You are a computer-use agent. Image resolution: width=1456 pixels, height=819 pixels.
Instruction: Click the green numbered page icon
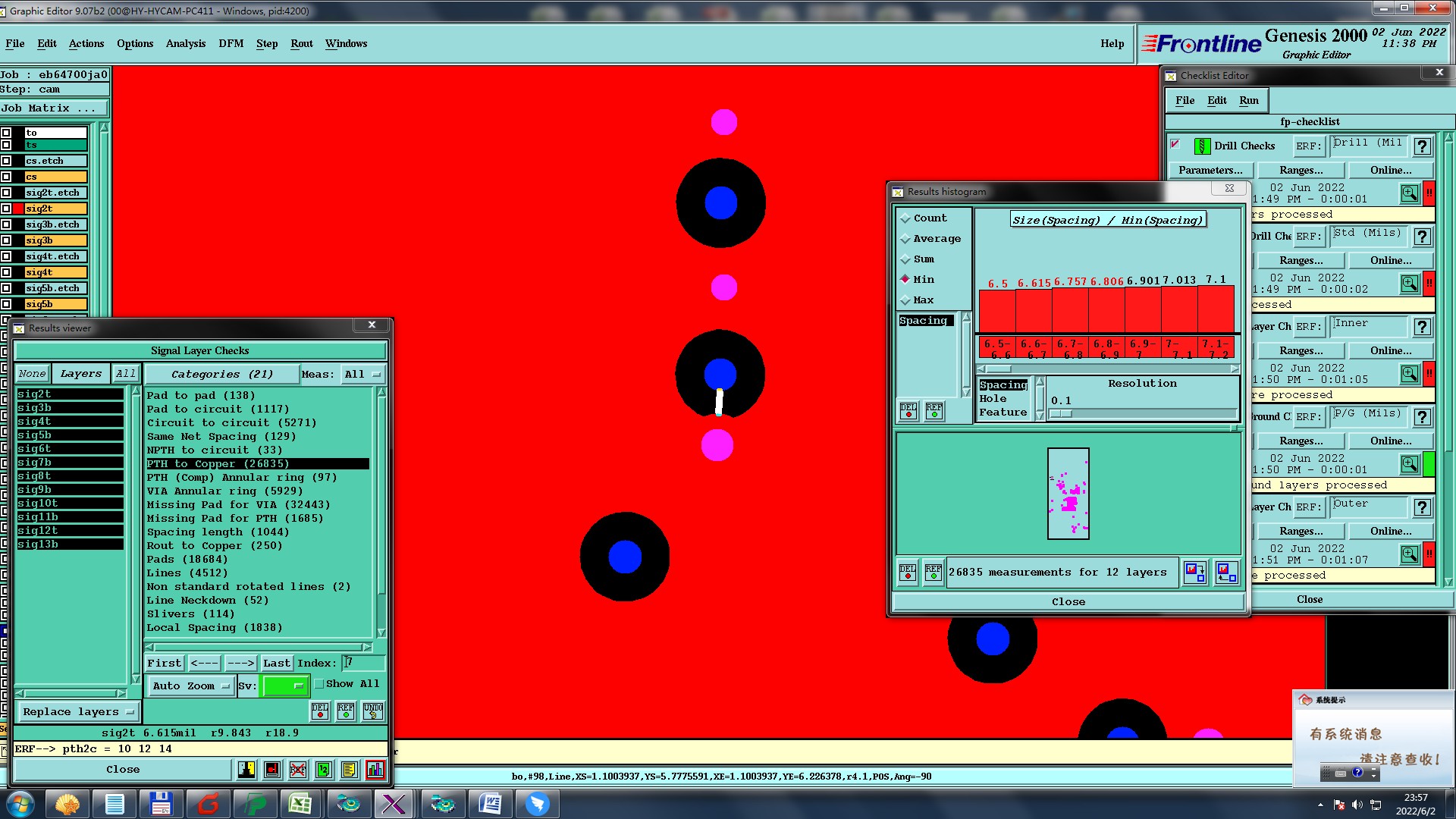tap(324, 770)
